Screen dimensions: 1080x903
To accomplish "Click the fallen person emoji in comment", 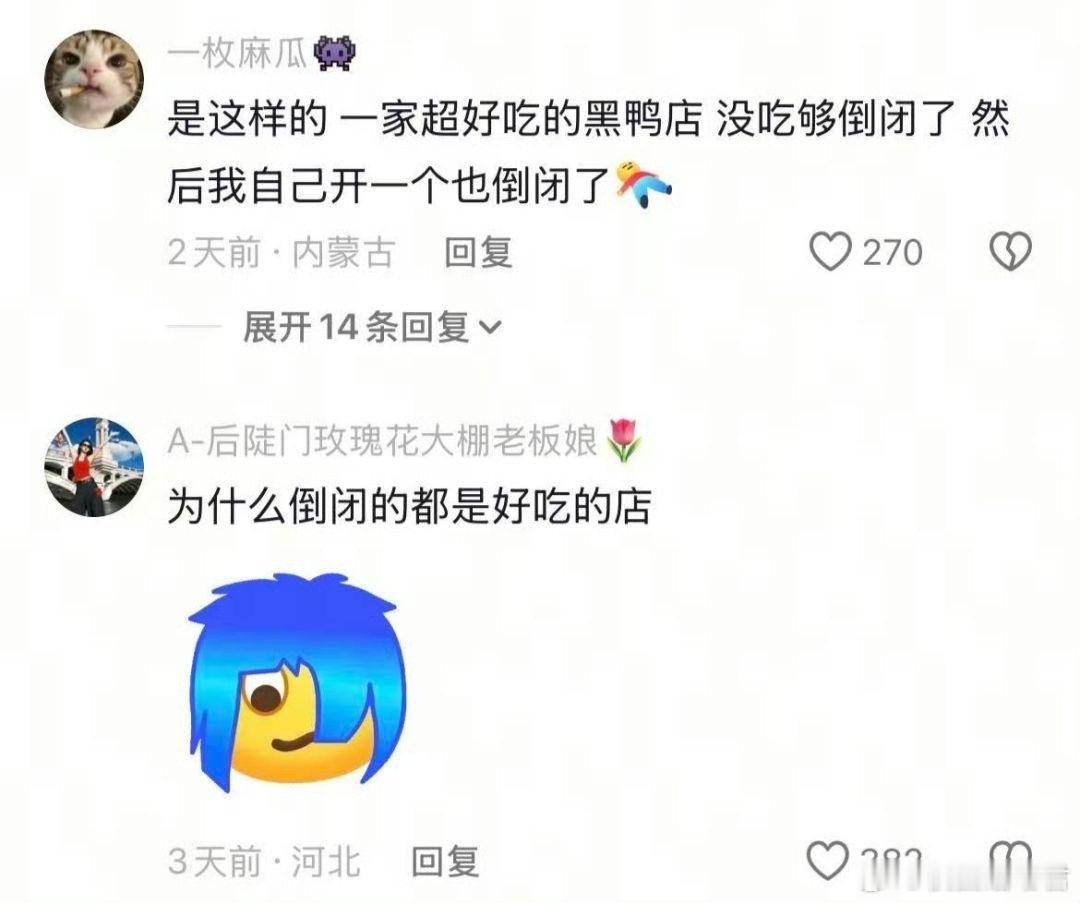I will pyautogui.click(x=642, y=185).
